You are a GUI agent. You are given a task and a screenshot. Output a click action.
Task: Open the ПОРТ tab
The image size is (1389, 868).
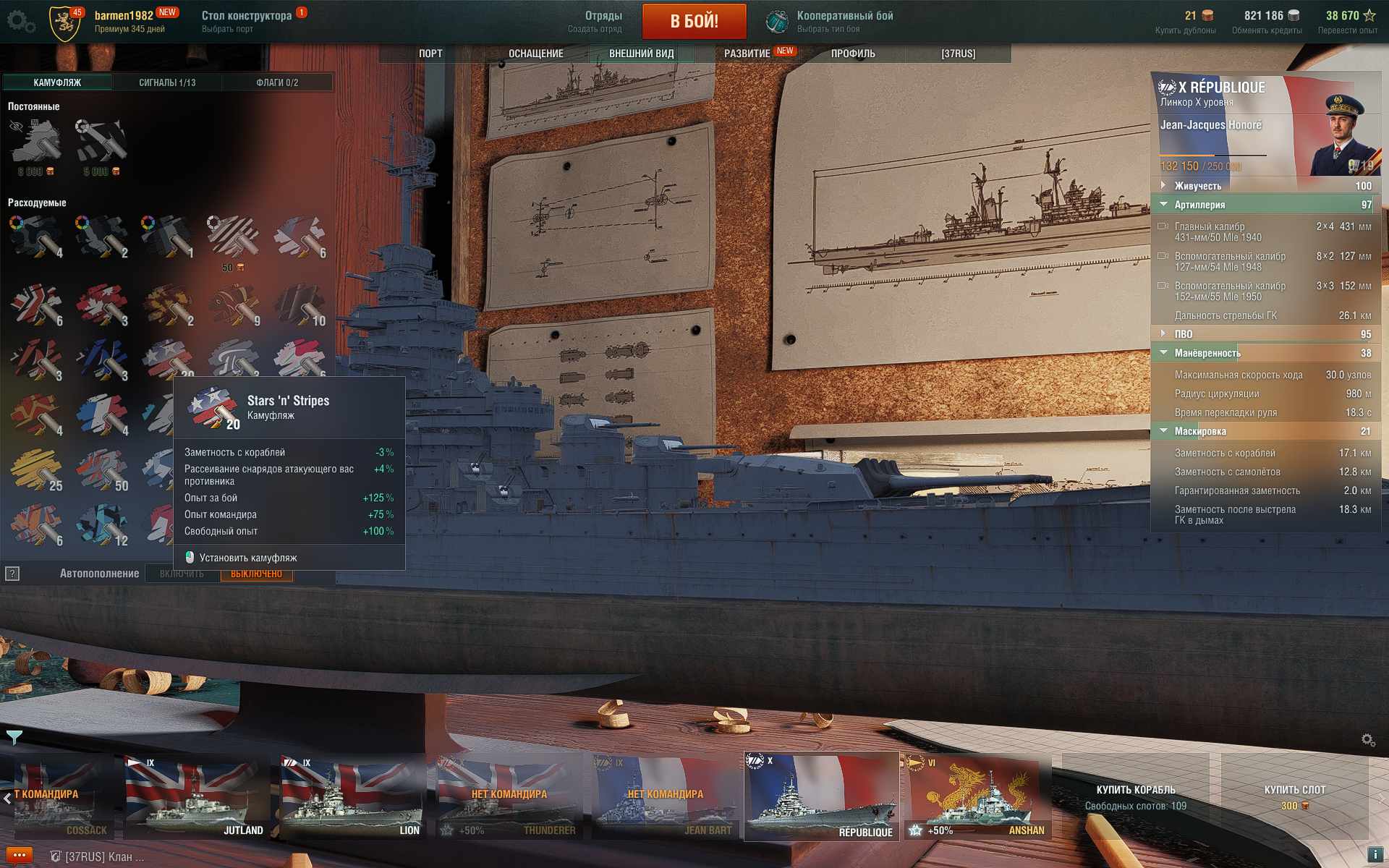(x=430, y=54)
